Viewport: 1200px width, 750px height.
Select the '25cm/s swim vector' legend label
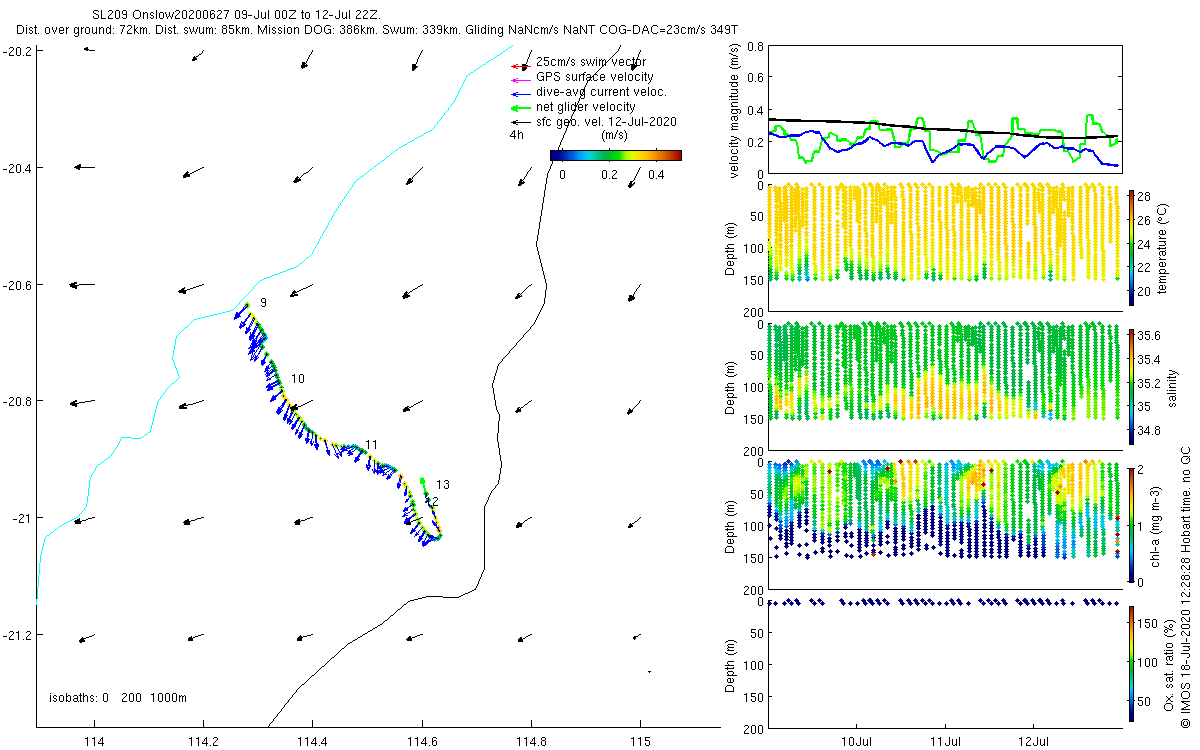pos(590,62)
